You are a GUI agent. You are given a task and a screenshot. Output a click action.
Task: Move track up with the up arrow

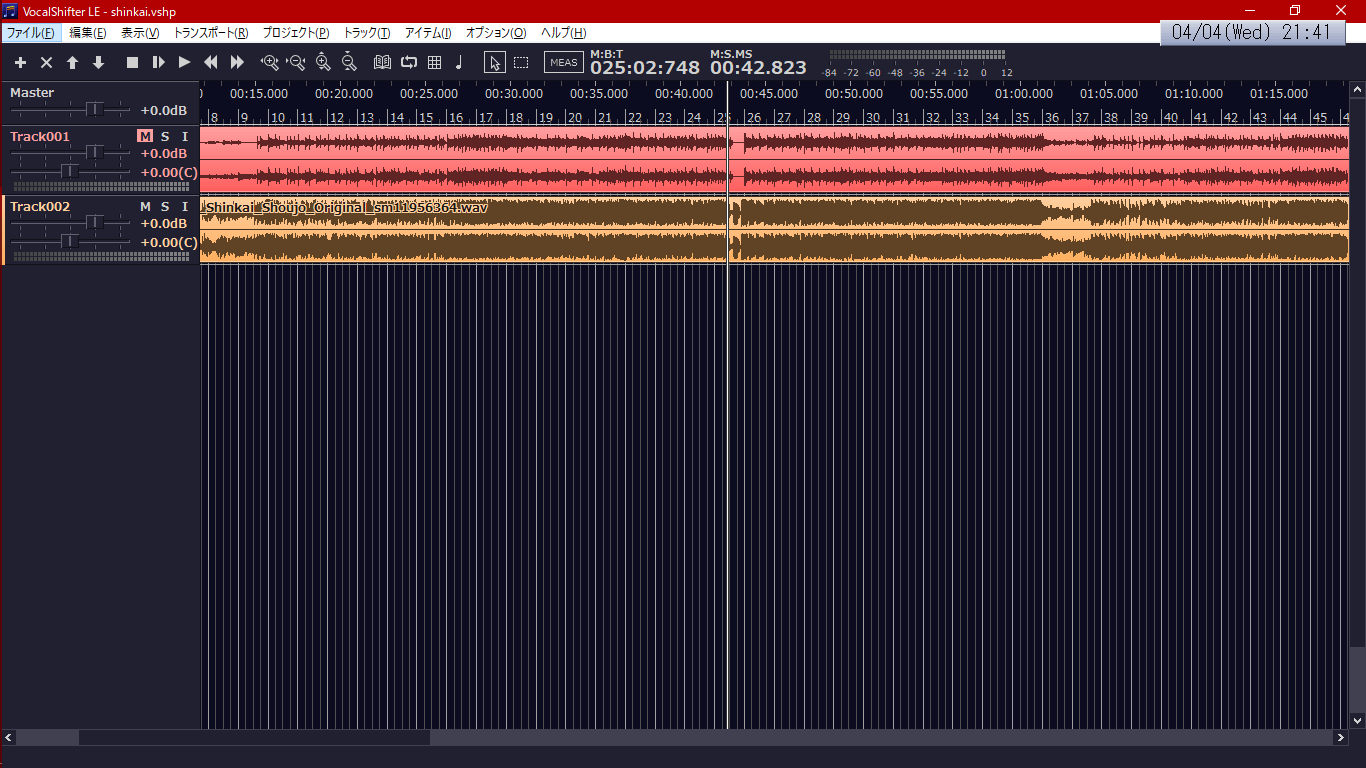72,62
